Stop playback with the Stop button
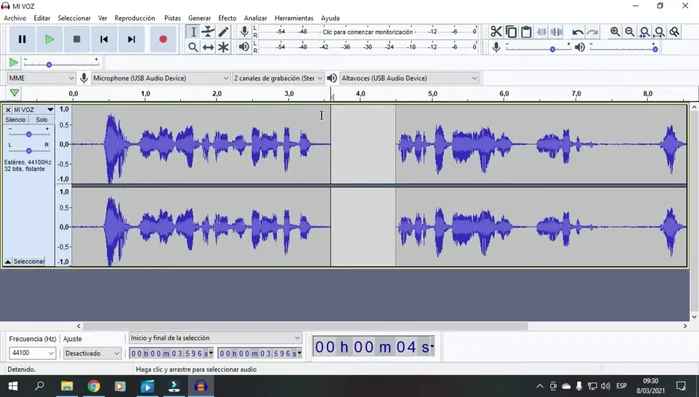The image size is (699, 397). (77, 39)
